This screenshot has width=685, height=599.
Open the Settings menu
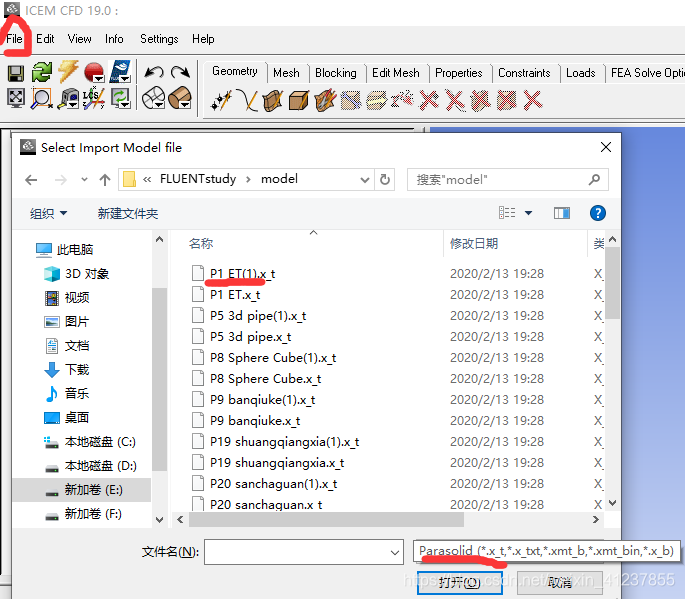pos(159,39)
